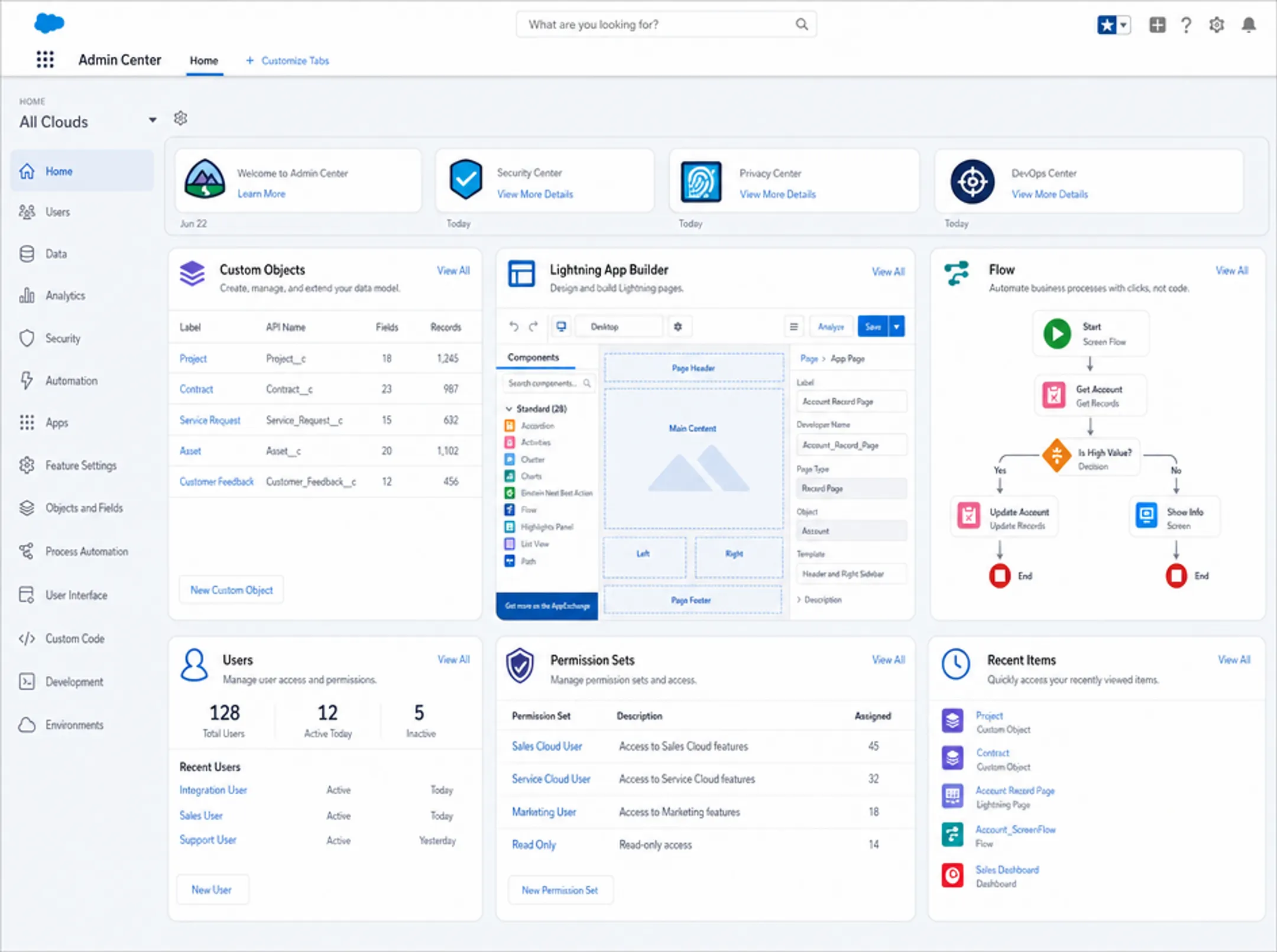Click the settings gear in App Builder toolbar
Viewport: 1277px width, 952px height.
[678, 326]
